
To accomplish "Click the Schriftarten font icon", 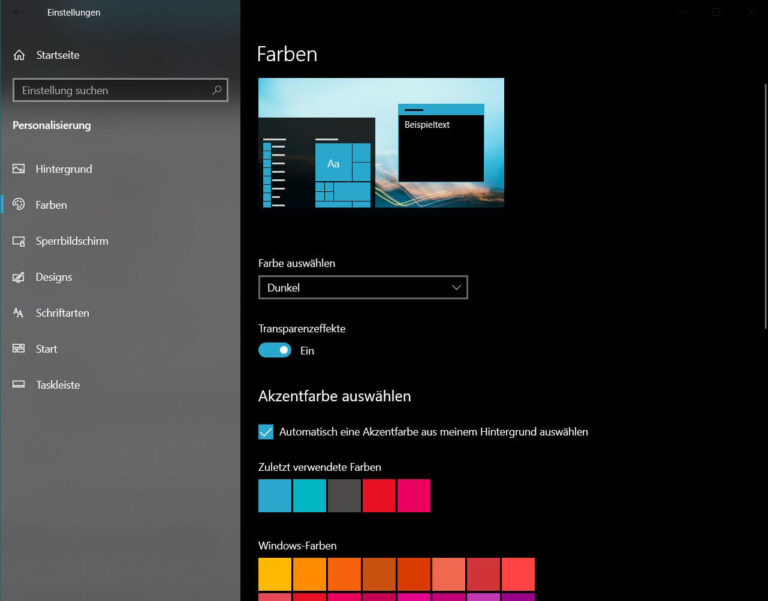I will click(19, 313).
